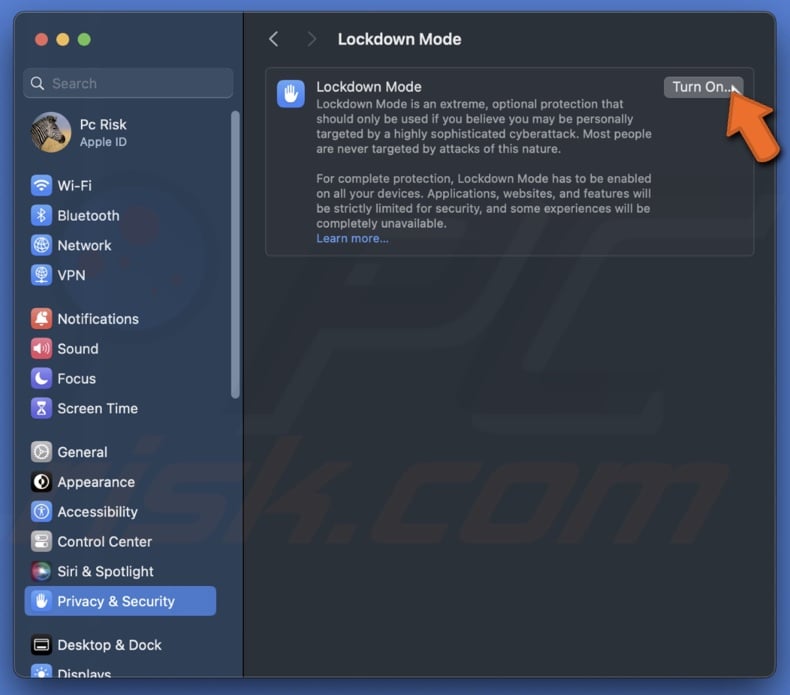
Task: Click the VPN sidebar icon
Action: [41, 275]
